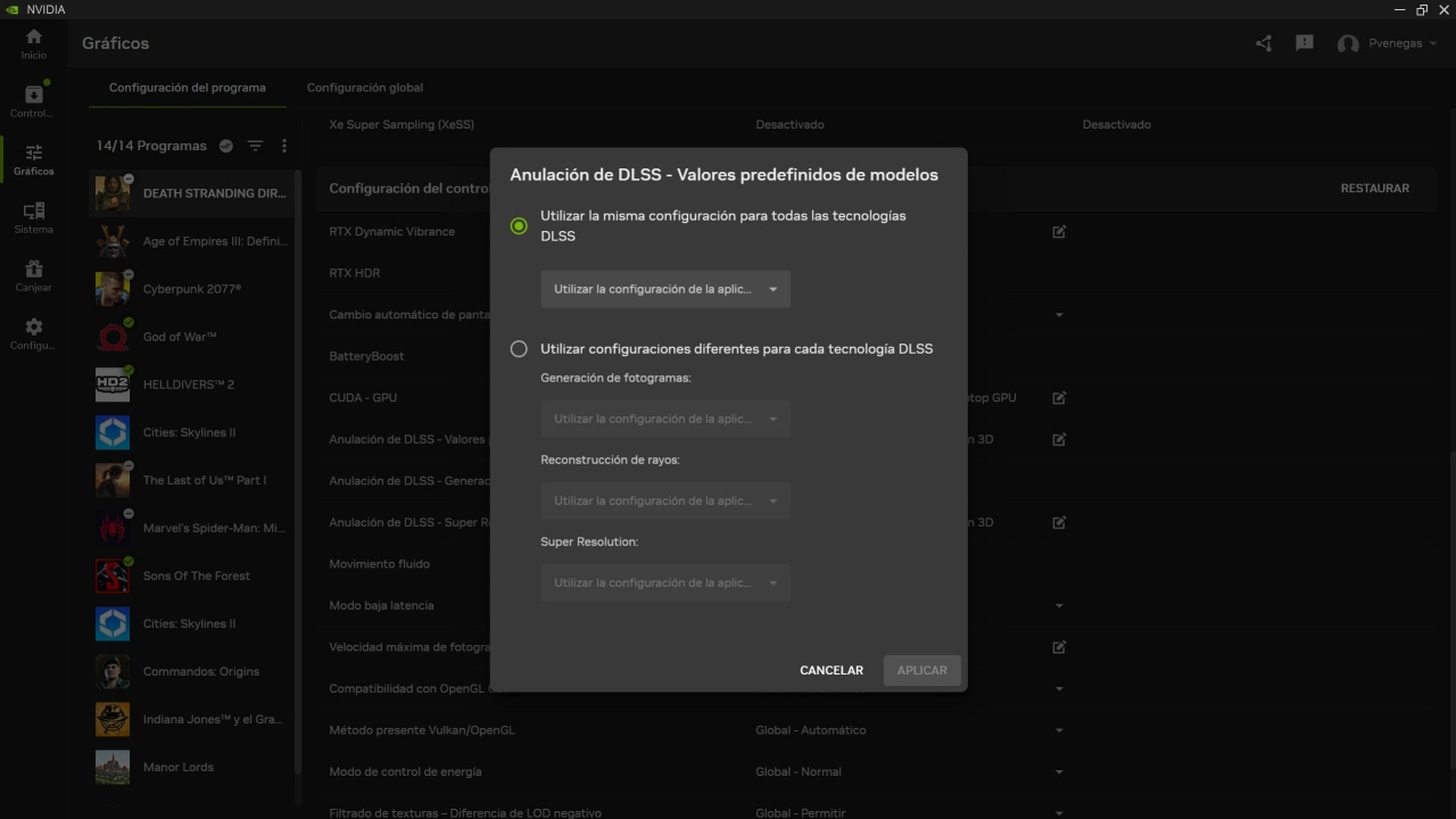Open Super Resolution dropdown in dialog
Viewport: 1456px width, 819px height.
point(665,583)
